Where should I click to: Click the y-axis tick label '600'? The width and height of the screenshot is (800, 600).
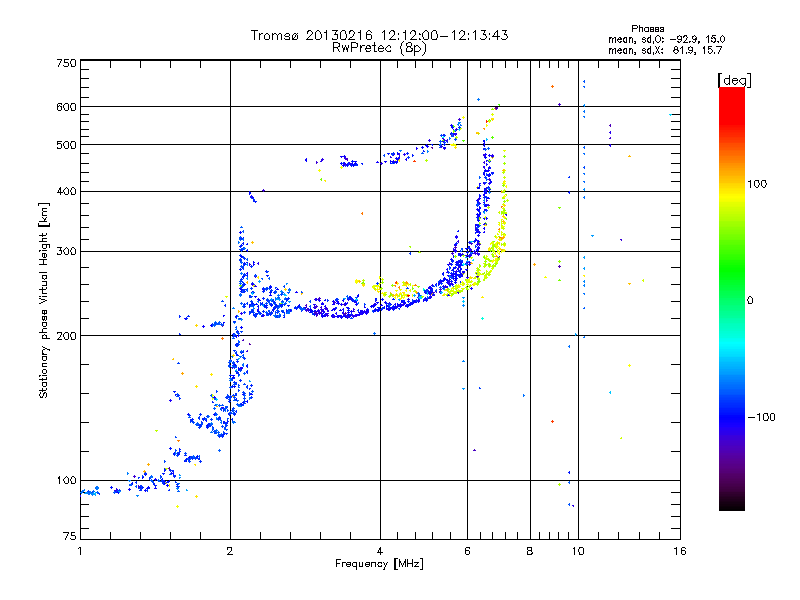pos(66,107)
